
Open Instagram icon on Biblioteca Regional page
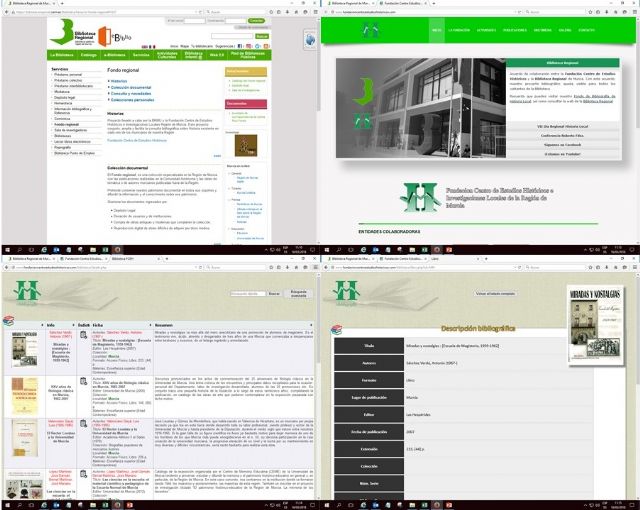(x=249, y=46)
